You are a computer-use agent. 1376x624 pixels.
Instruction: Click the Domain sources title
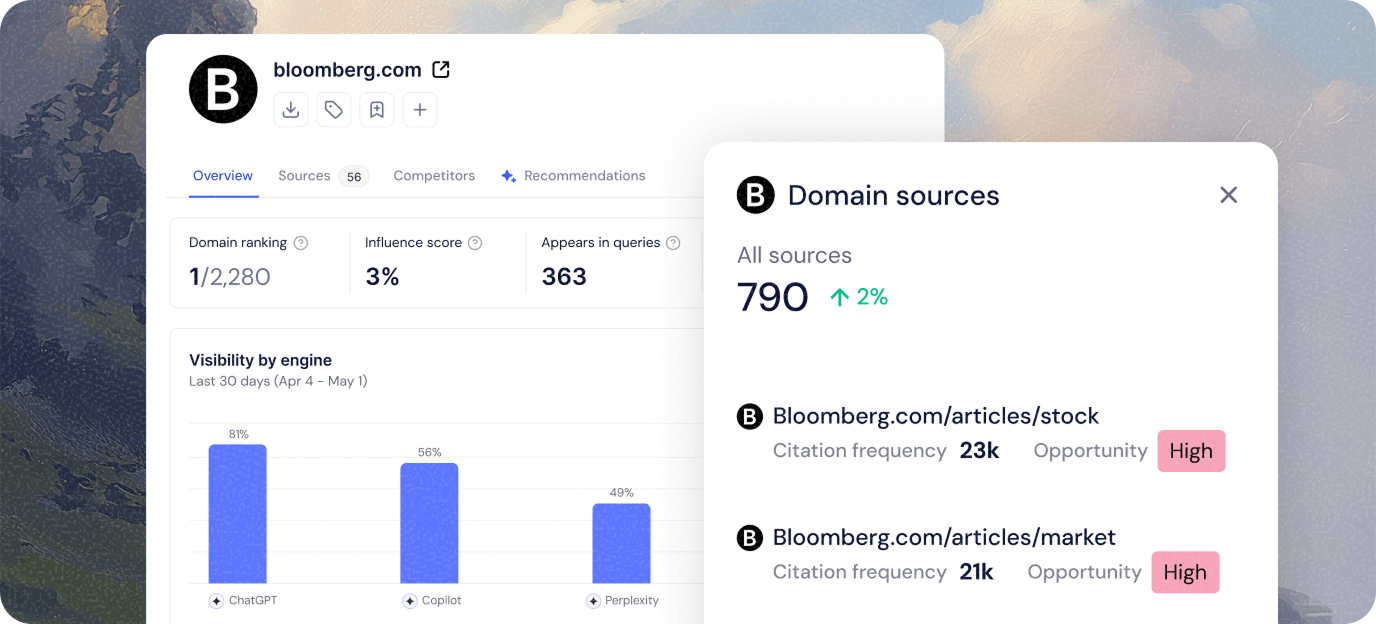coord(894,195)
